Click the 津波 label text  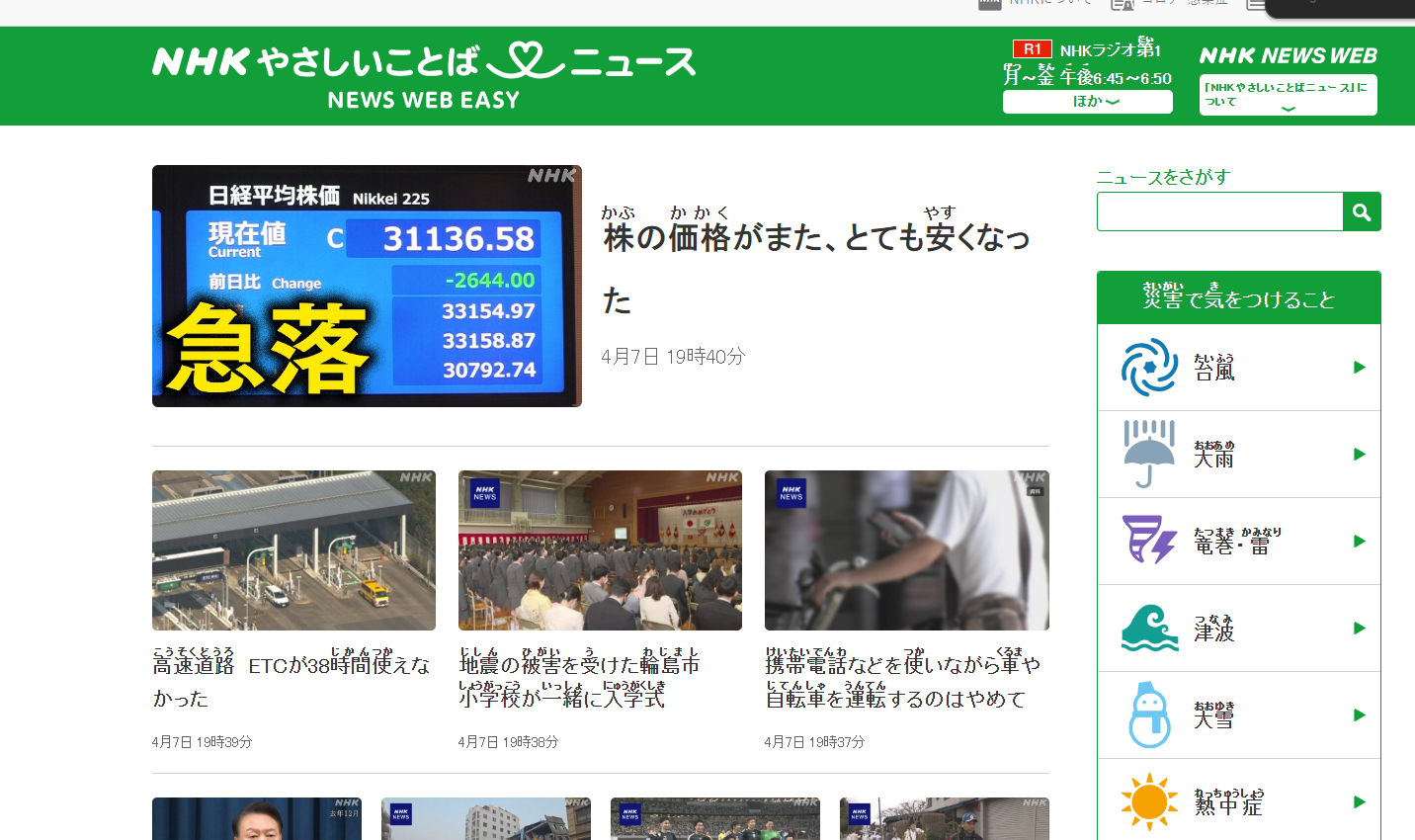click(1214, 629)
